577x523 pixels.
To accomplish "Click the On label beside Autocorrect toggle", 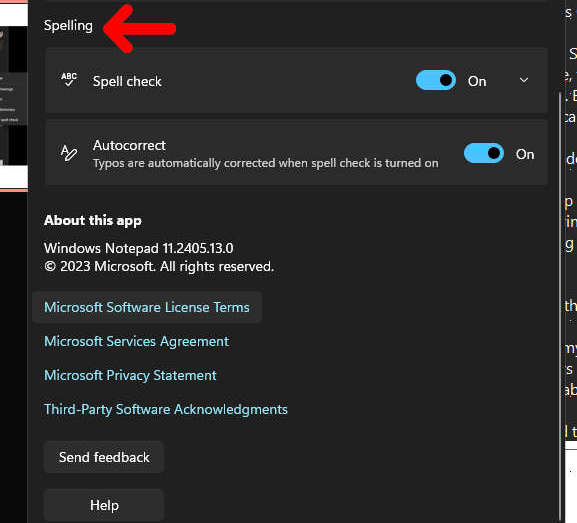I will pyautogui.click(x=525, y=154).
